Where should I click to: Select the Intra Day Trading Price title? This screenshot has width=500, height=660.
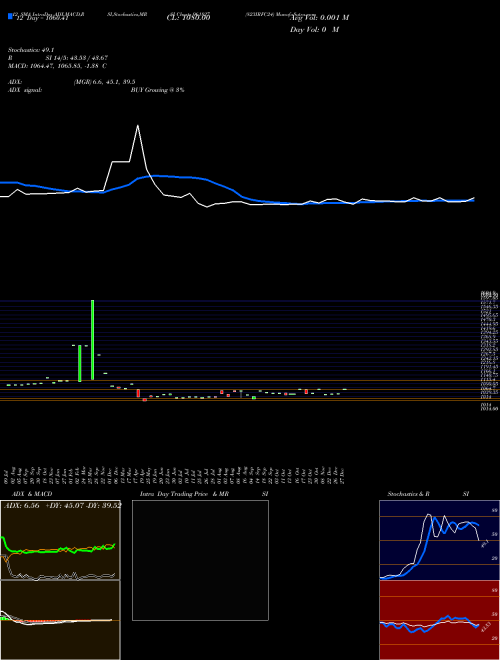(184, 494)
